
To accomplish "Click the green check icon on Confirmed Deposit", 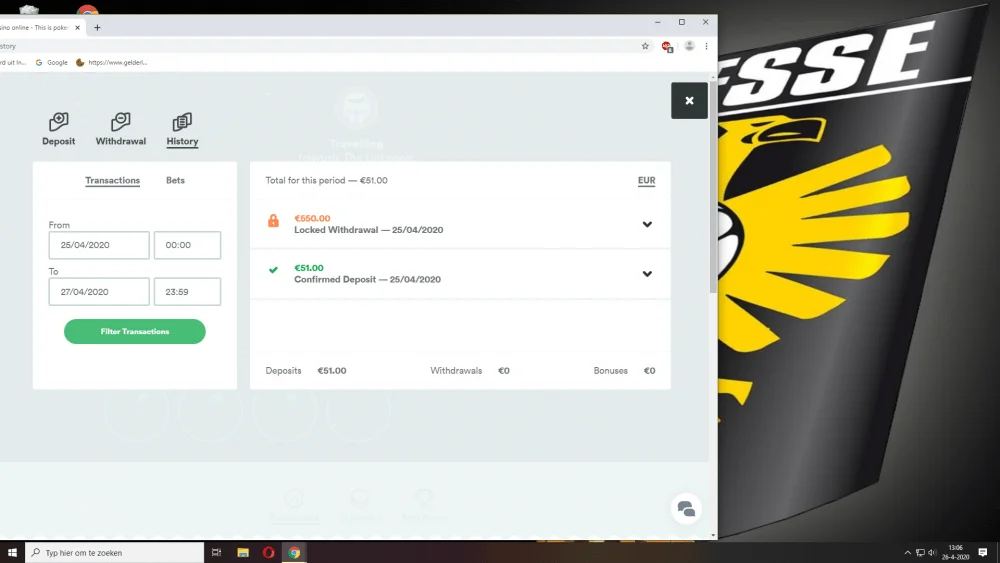I will [x=273, y=270].
